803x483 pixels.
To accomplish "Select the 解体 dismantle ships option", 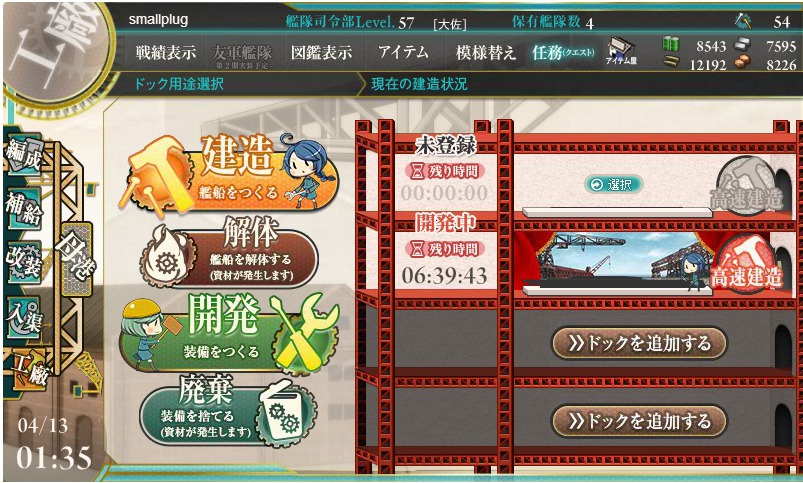I will [x=229, y=256].
